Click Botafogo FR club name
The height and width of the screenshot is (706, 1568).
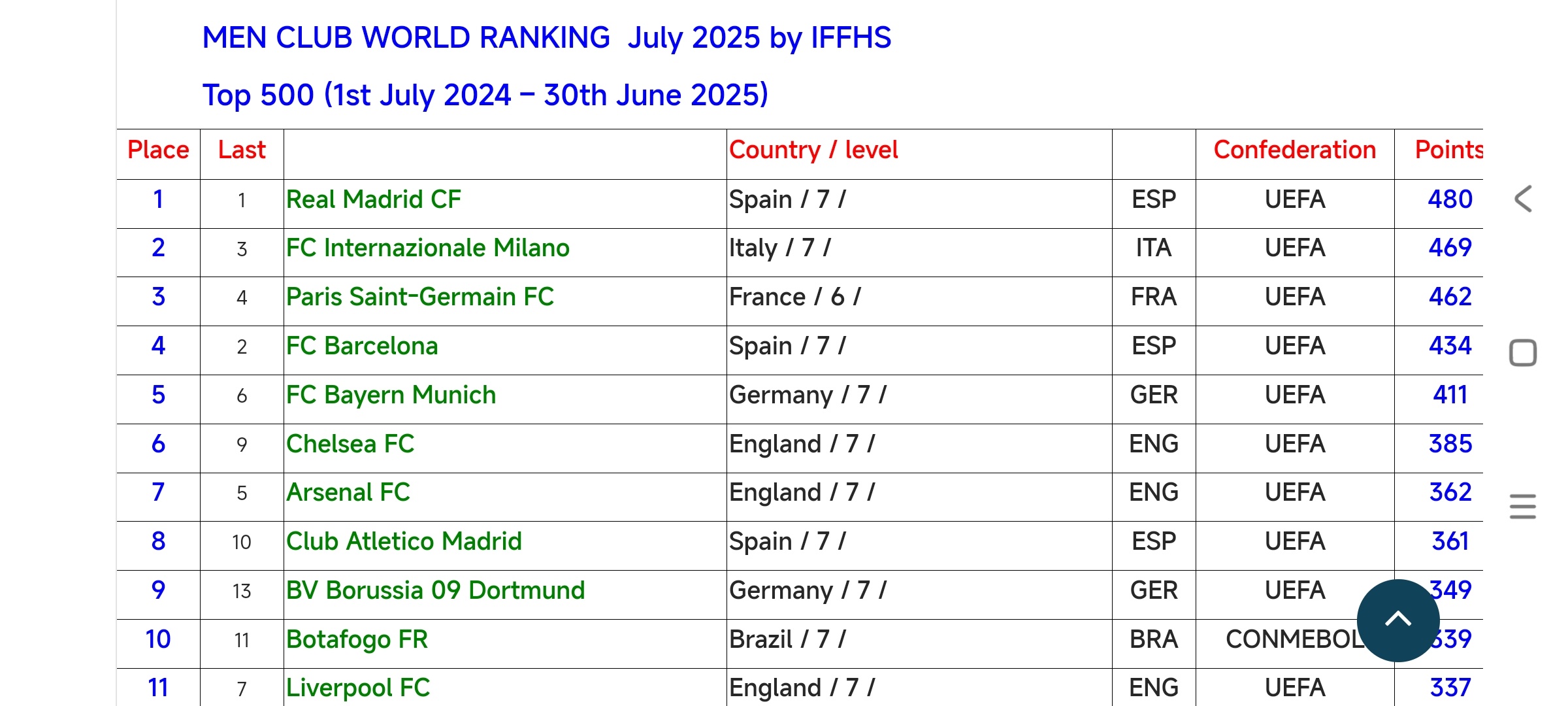click(357, 639)
